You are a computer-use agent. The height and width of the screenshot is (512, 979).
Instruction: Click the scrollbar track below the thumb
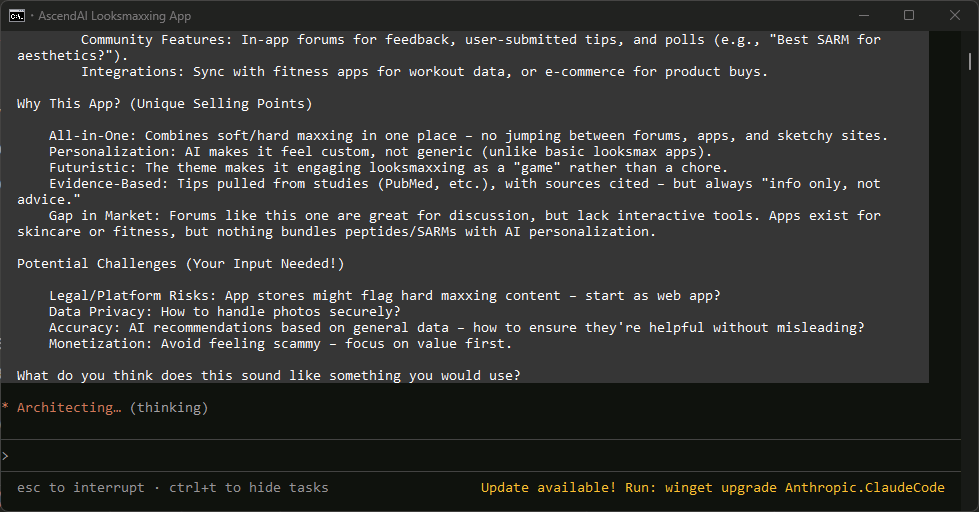970,300
